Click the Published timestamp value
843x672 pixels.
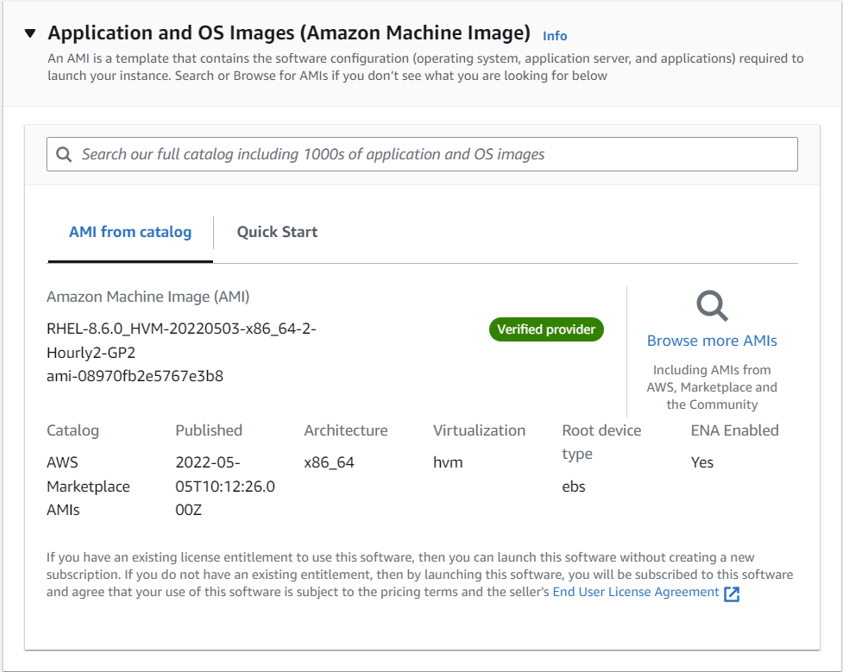click(x=225, y=486)
